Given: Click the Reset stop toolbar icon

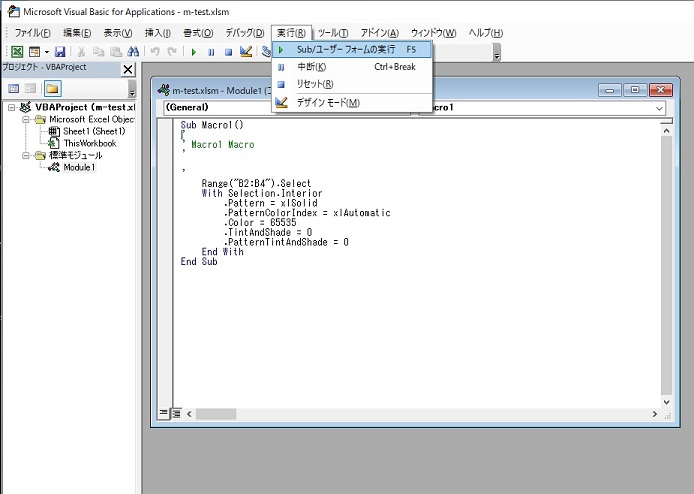Looking at the screenshot, I should (228, 52).
